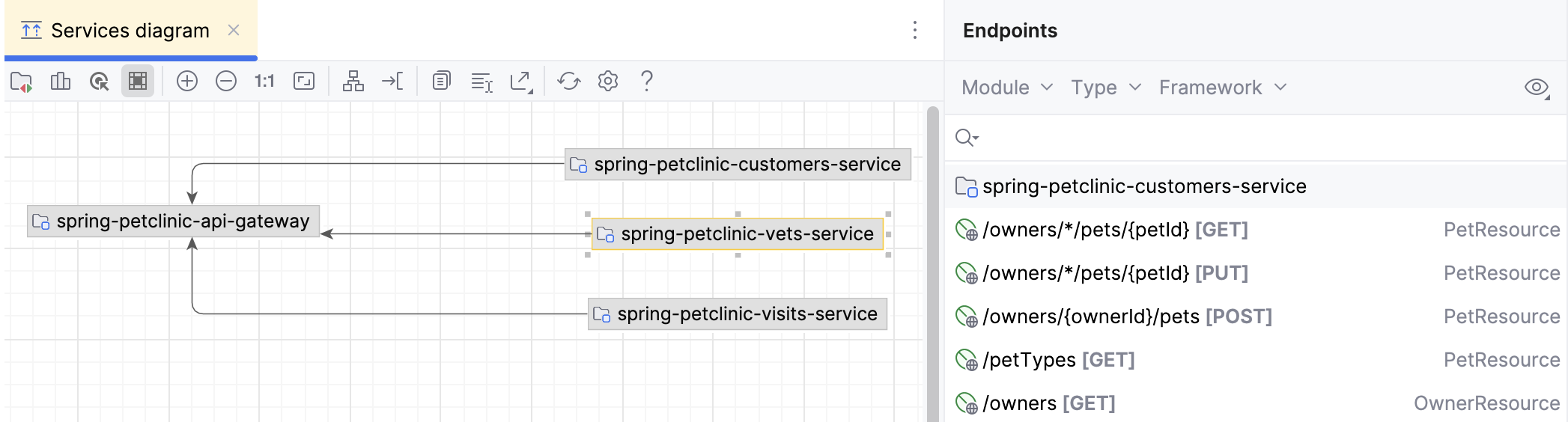Fit diagram content to window
The width and height of the screenshot is (1568, 422).
coord(304,81)
